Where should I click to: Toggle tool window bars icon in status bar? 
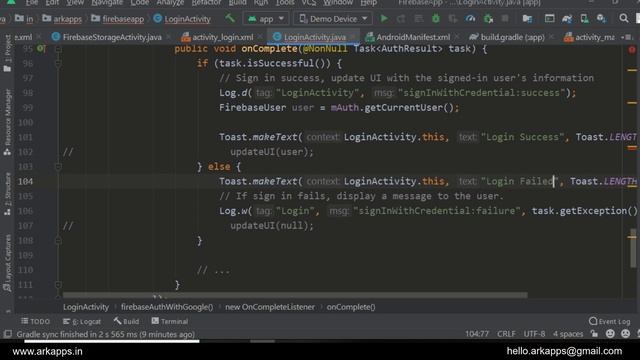(7, 334)
